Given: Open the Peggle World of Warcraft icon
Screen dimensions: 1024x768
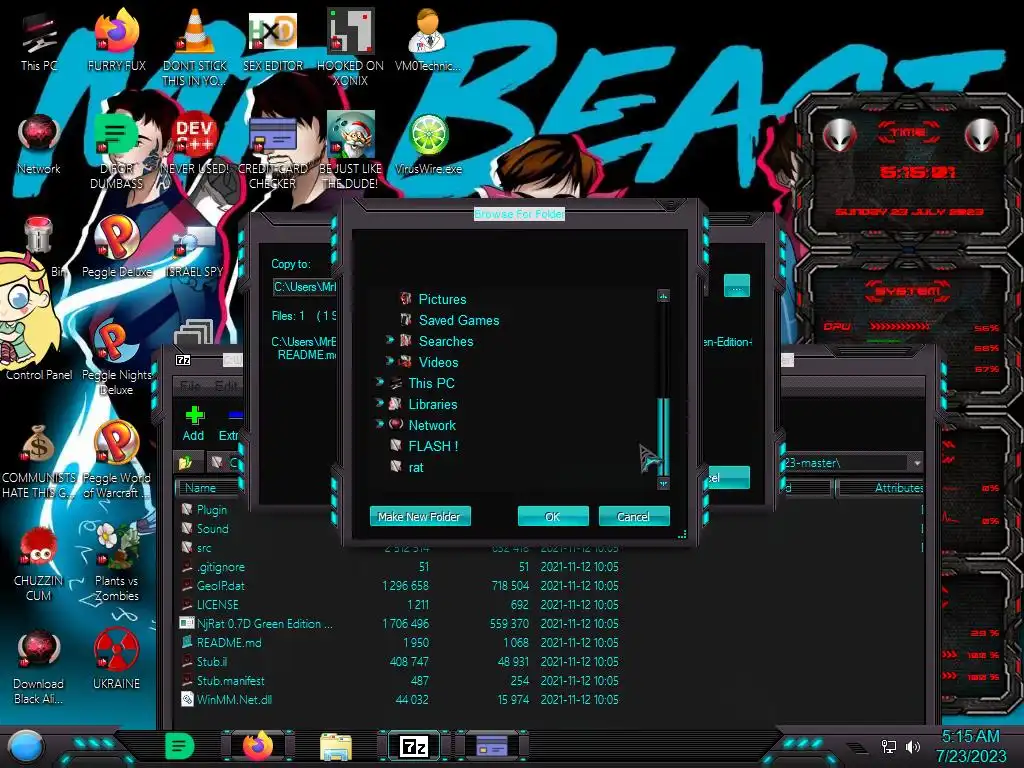Looking at the screenshot, I should click(116, 460).
